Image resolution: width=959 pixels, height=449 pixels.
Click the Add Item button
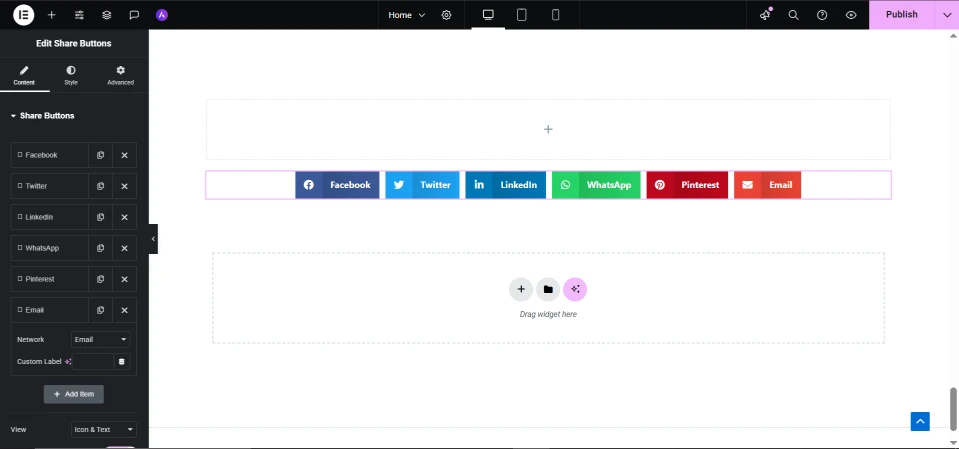(73, 395)
